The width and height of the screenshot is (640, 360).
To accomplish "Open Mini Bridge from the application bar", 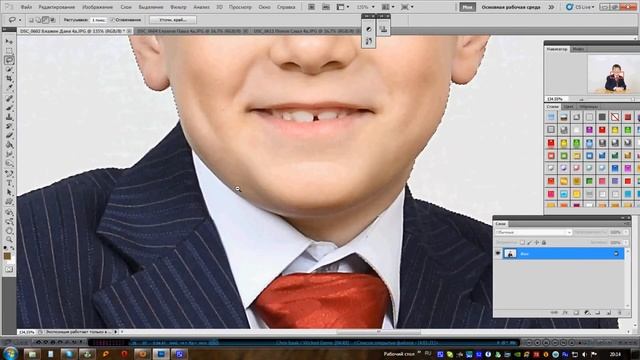I will click(x=326, y=7).
